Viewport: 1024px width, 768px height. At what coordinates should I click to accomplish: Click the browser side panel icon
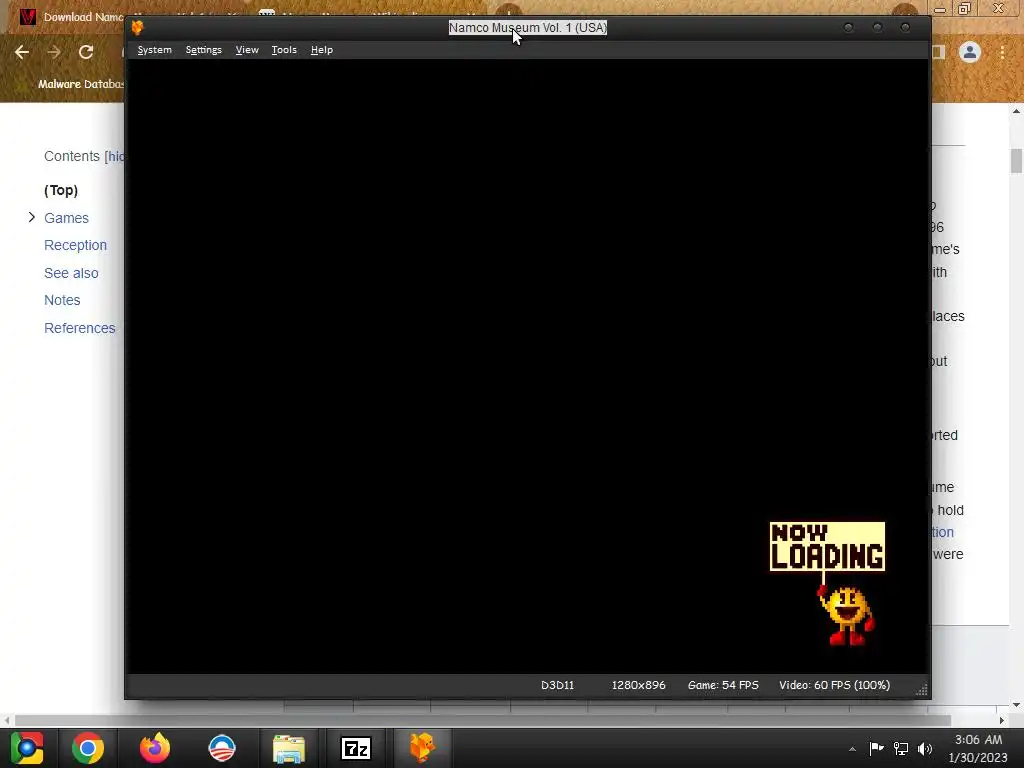(x=938, y=52)
